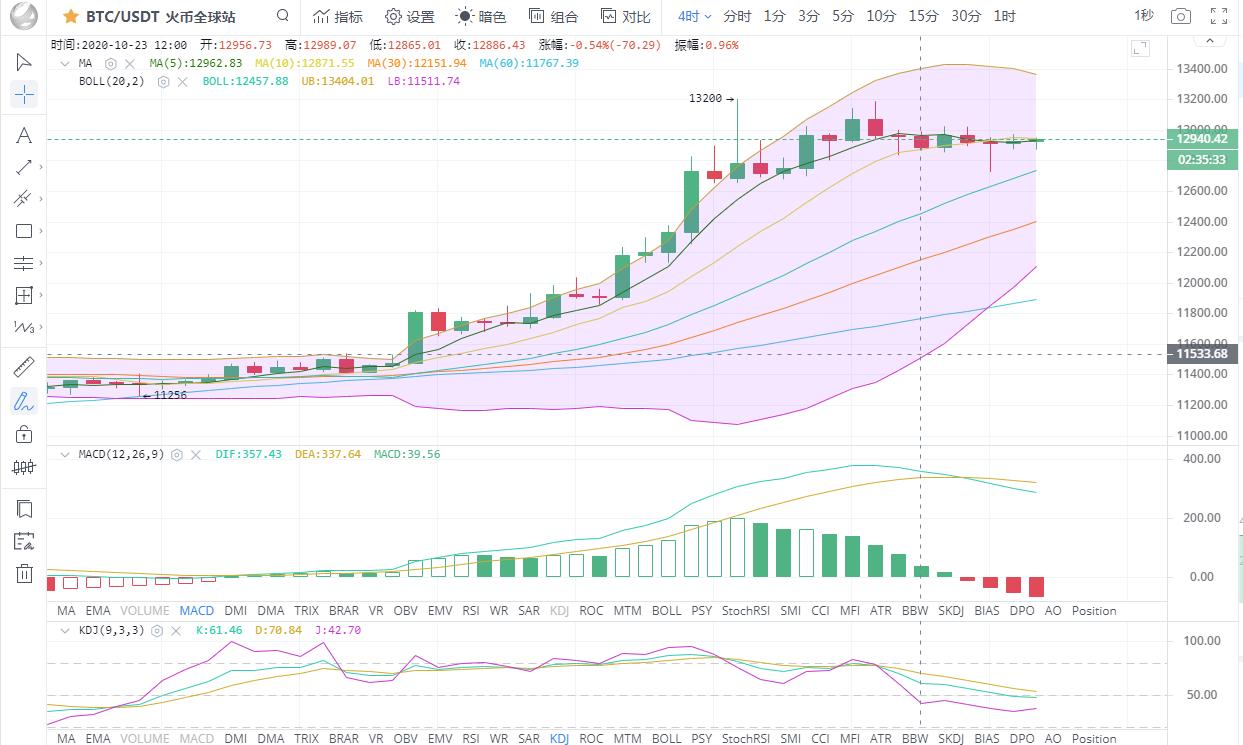Click the trash icon to delete drawings
The height and width of the screenshot is (745, 1243).
point(23,573)
